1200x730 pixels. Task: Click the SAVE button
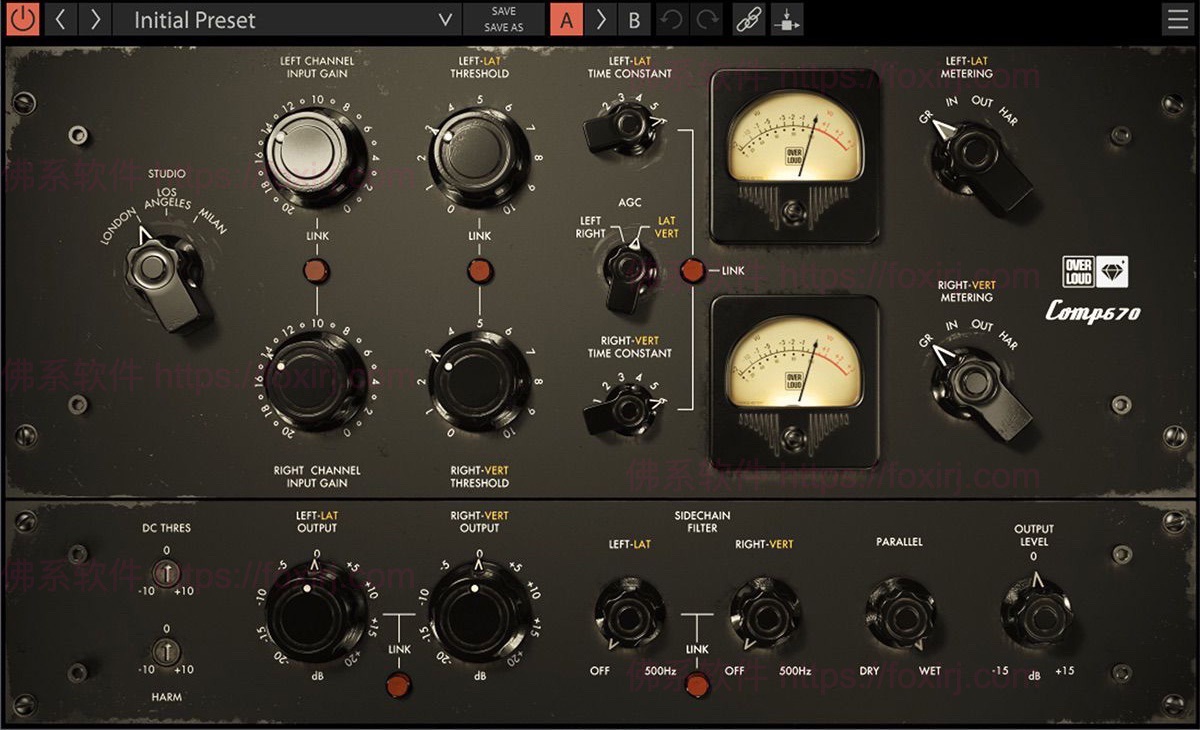click(504, 12)
